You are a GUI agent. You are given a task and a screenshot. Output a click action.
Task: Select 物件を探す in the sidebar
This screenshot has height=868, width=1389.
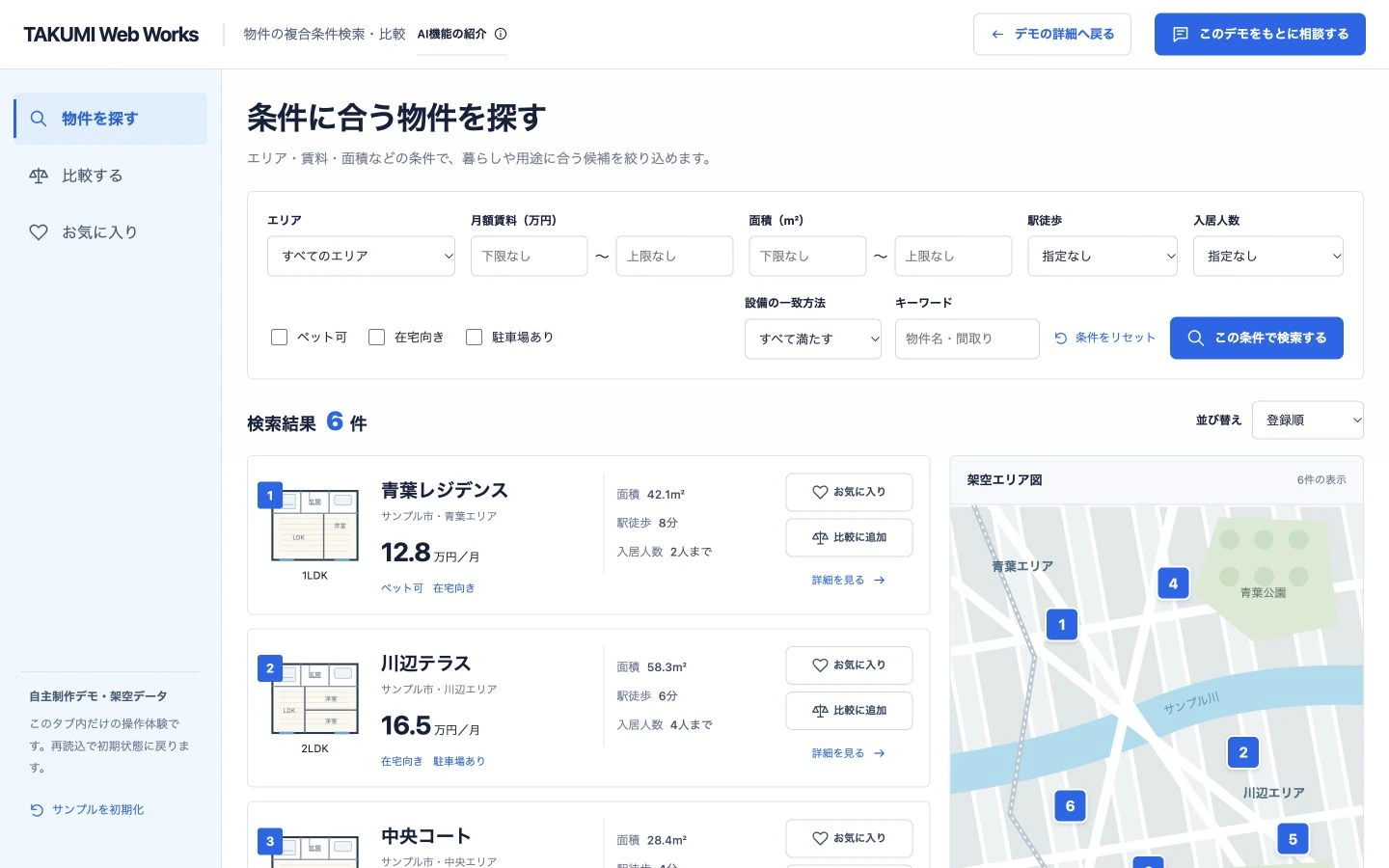point(111,119)
